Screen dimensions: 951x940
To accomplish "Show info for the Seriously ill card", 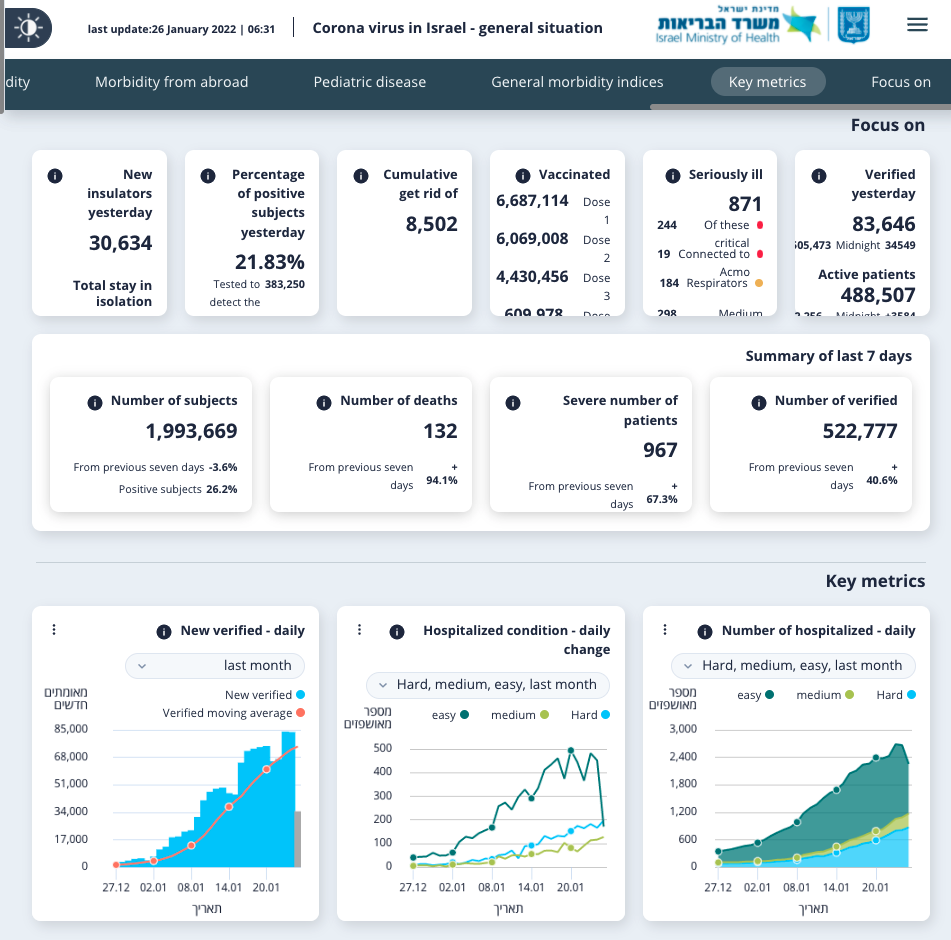I will pos(673,176).
